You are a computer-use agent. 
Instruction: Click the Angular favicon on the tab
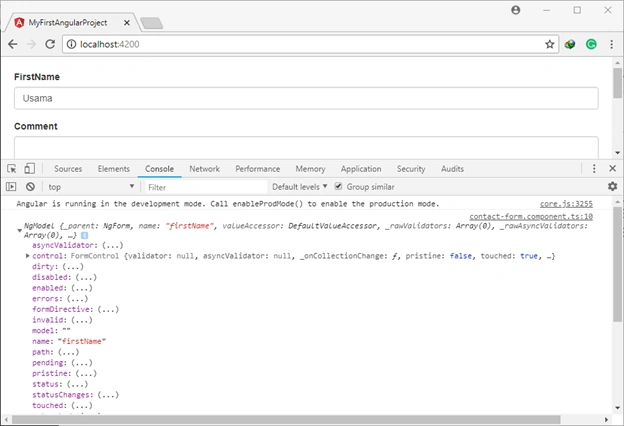19,23
